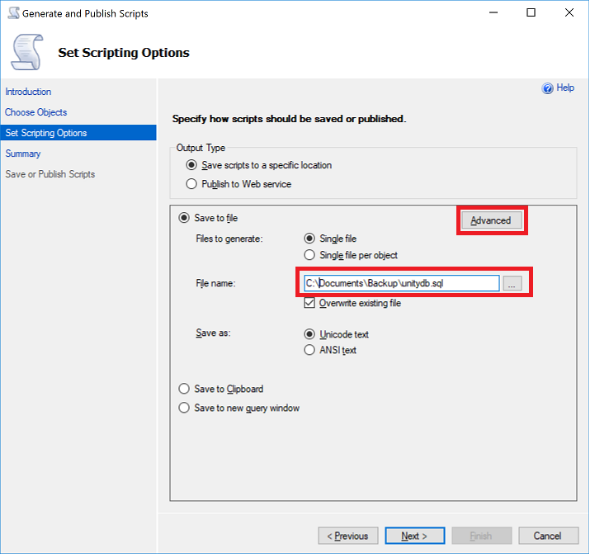Image resolution: width=590 pixels, height=554 pixels.
Task: Open Advanced scripting options
Action: pos(491,220)
